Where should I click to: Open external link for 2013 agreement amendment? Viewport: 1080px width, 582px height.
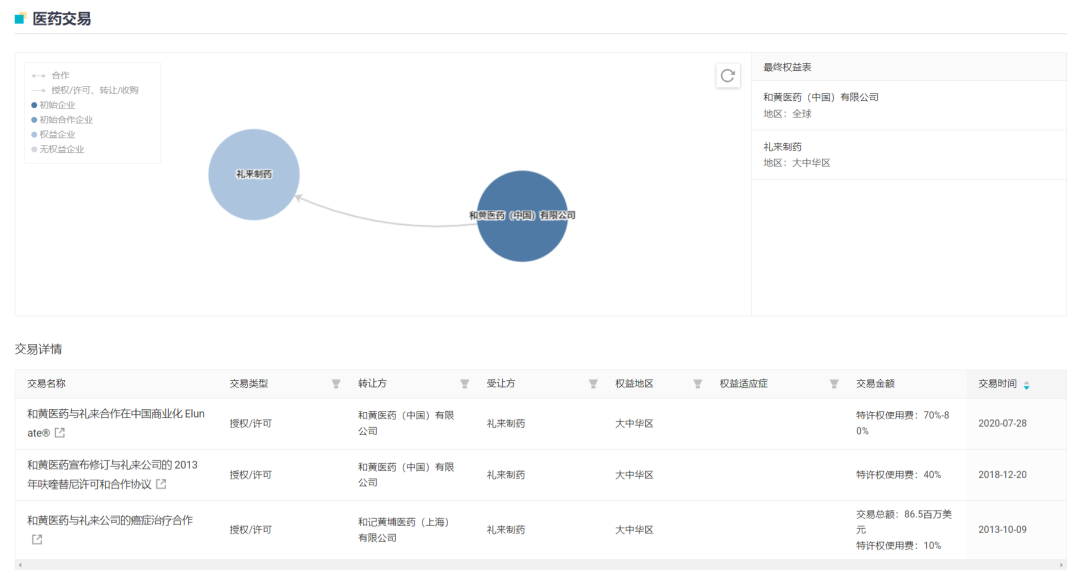point(161,485)
